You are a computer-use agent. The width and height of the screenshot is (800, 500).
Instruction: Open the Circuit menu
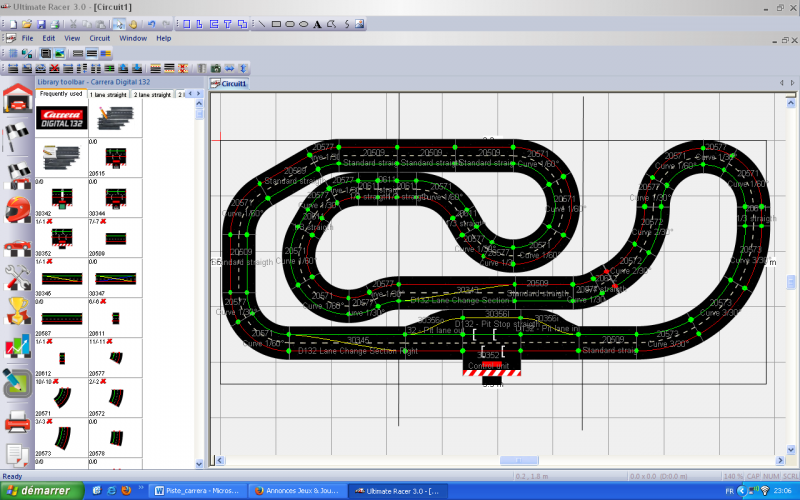(x=99, y=38)
